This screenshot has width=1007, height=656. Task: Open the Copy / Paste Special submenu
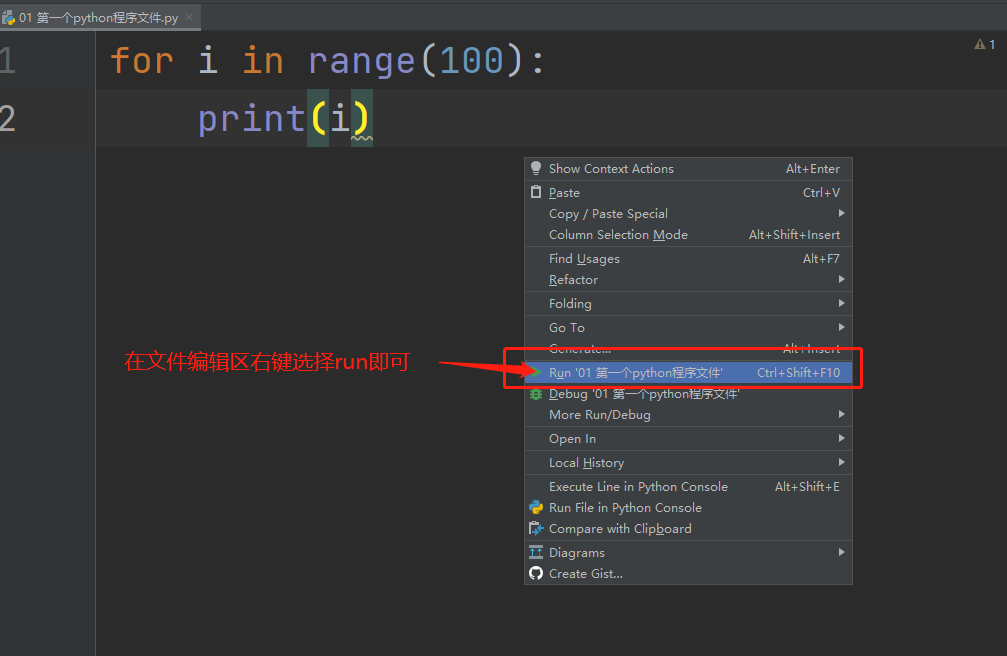pyautogui.click(x=688, y=213)
